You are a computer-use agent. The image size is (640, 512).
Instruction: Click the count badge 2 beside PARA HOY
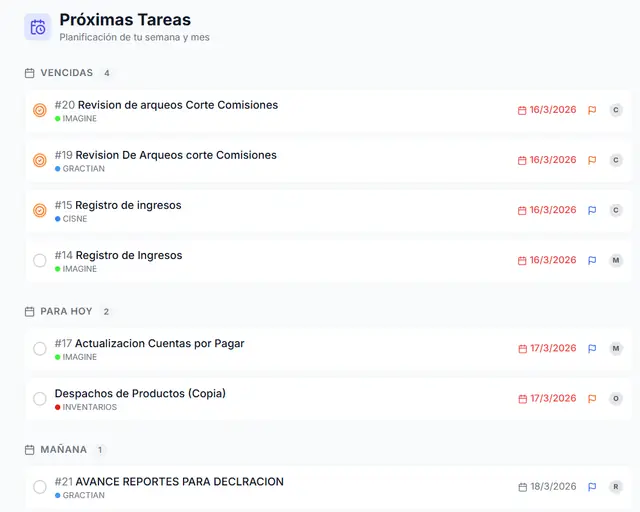coord(106,312)
